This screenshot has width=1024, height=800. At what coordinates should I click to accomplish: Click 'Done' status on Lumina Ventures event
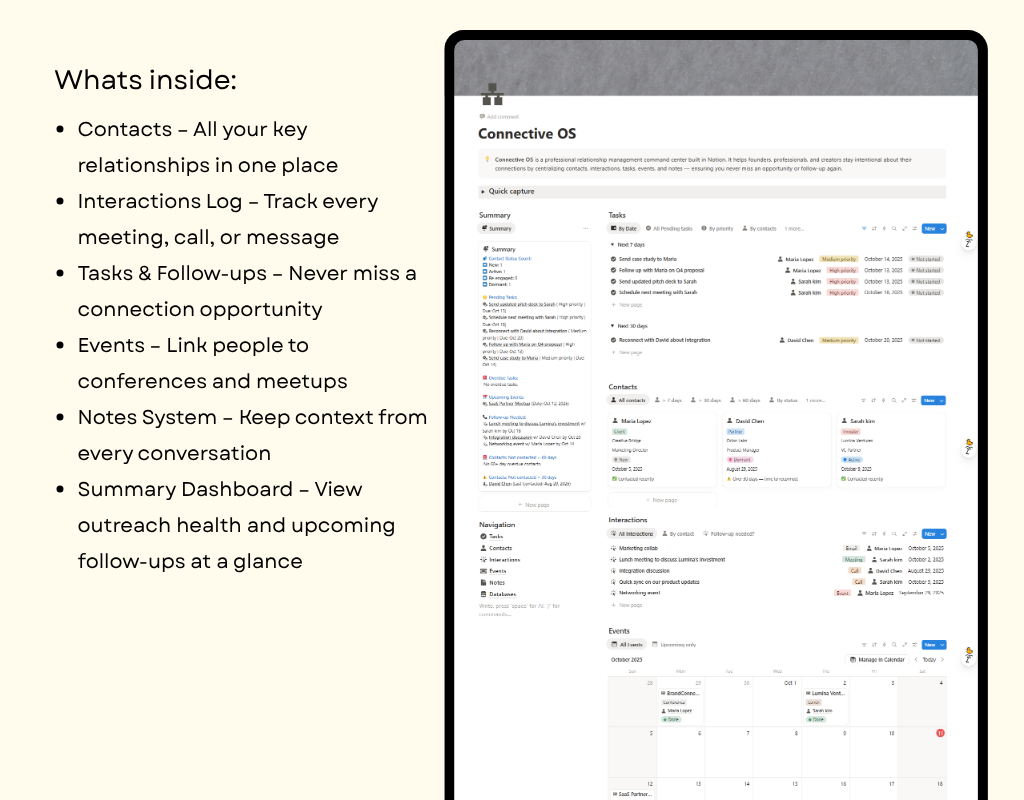tap(816, 719)
